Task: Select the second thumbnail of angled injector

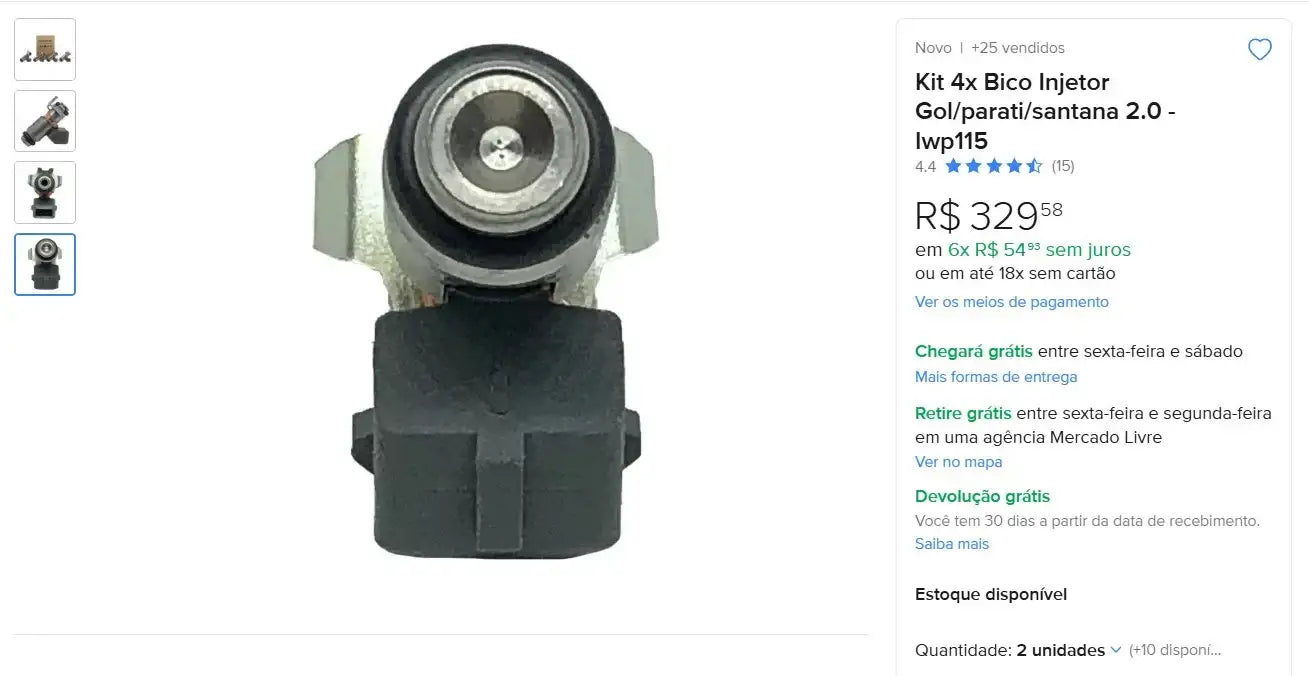Action: [x=45, y=121]
